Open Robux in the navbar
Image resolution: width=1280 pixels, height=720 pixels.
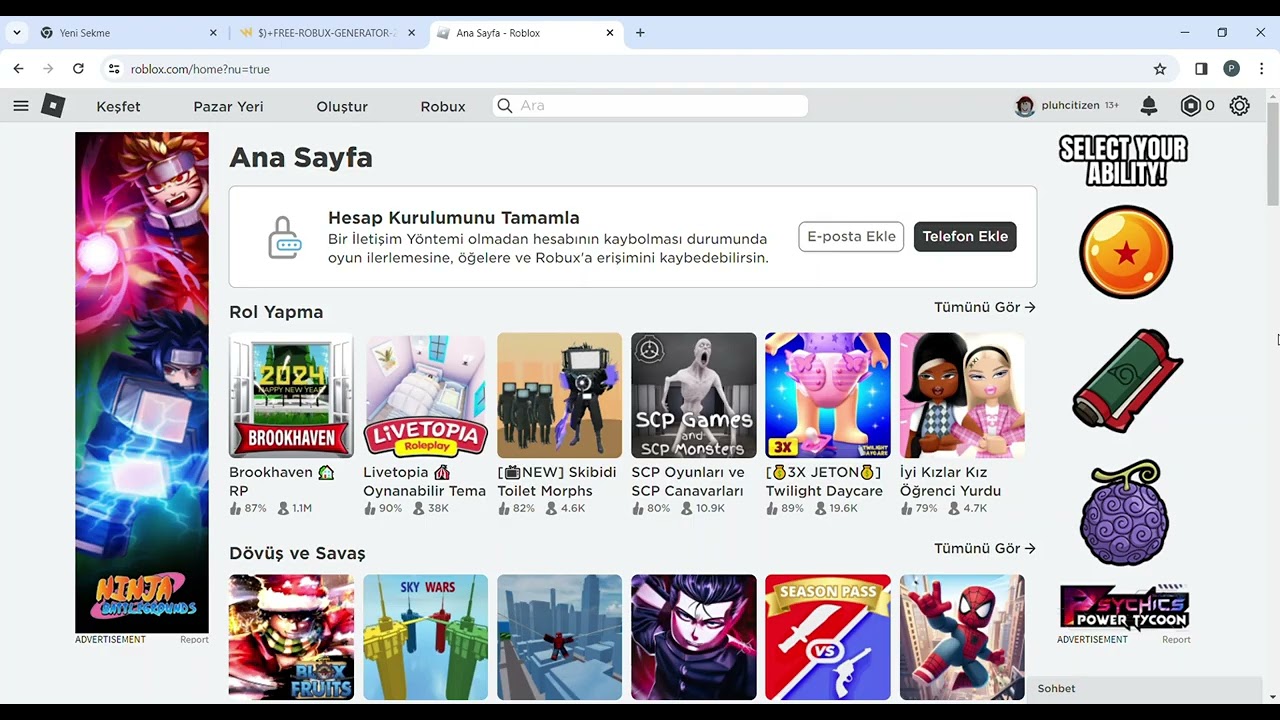tap(443, 106)
